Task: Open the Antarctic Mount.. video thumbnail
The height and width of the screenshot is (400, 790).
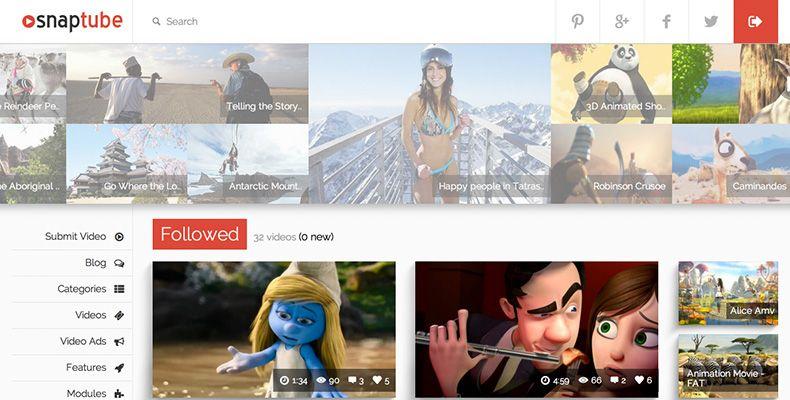Action: [248, 164]
